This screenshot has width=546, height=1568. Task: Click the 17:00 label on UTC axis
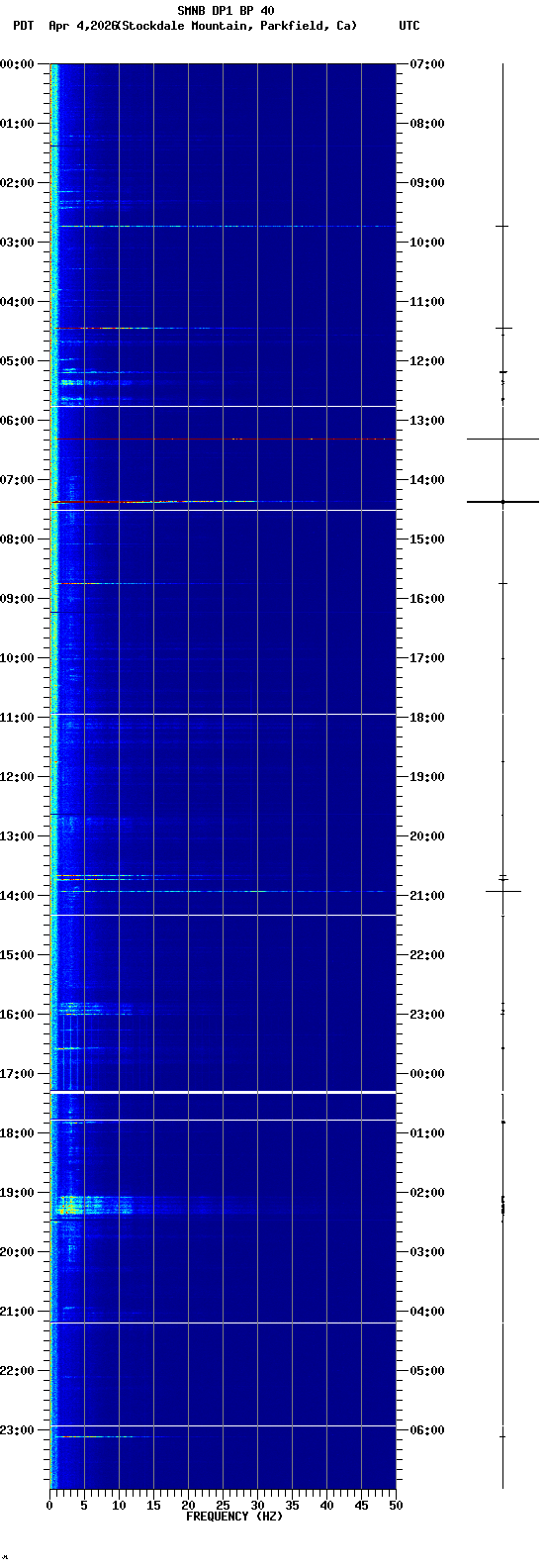click(427, 658)
